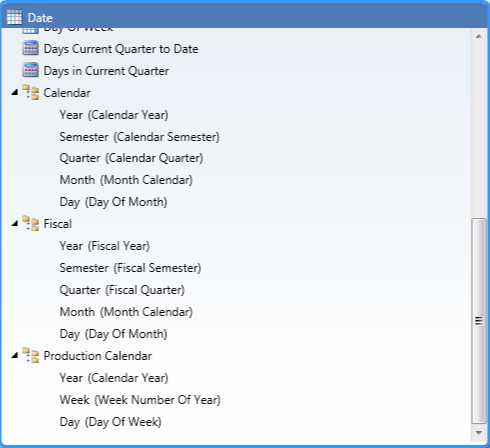
Task: Click the Fiscal hierarchy icon
Action: (30, 223)
